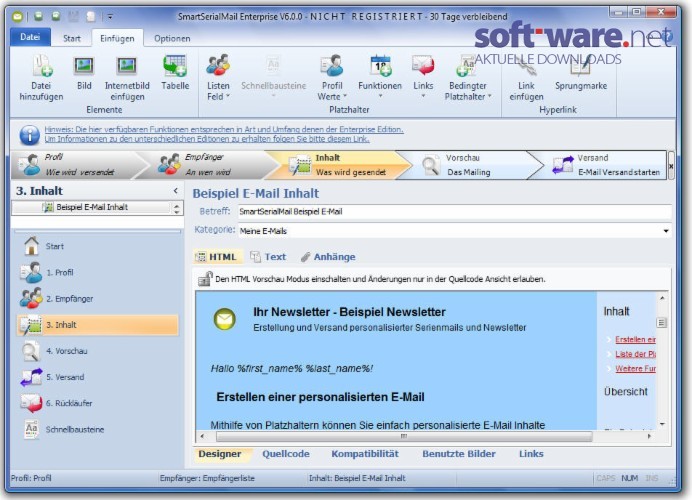Open Schnellbausteine in the sidebar
The image size is (692, 500).
coord(98,429)
